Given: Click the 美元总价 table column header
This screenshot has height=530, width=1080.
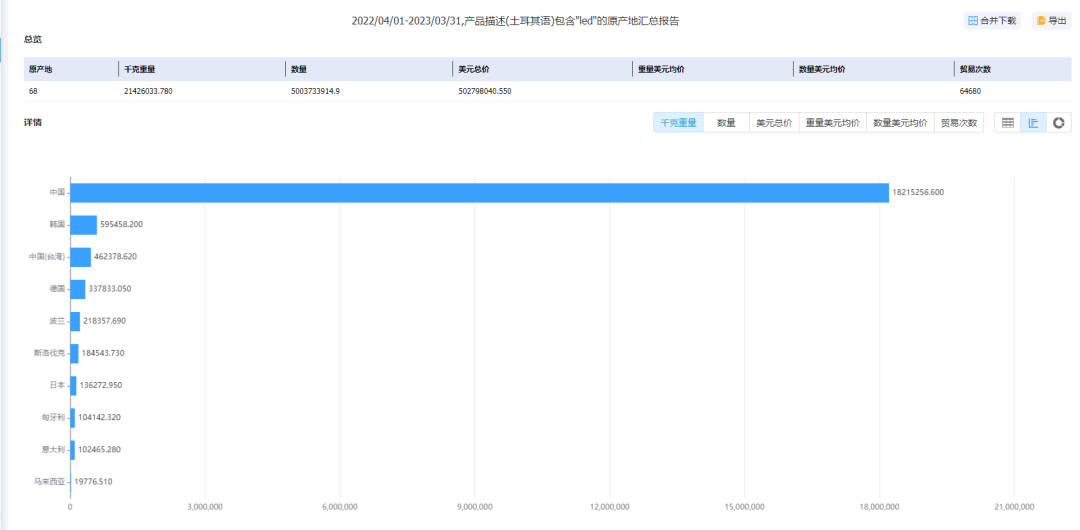Looking at the screenshot, I should pos(474,69).
